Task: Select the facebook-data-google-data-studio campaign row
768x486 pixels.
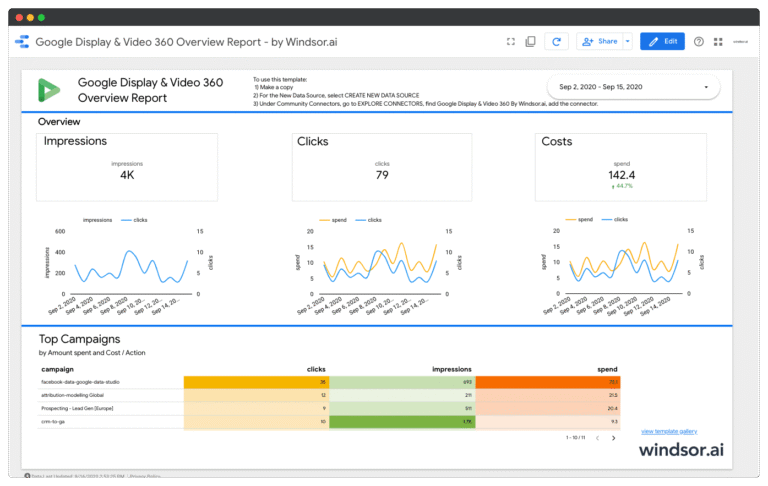Action: pos(329,382)
